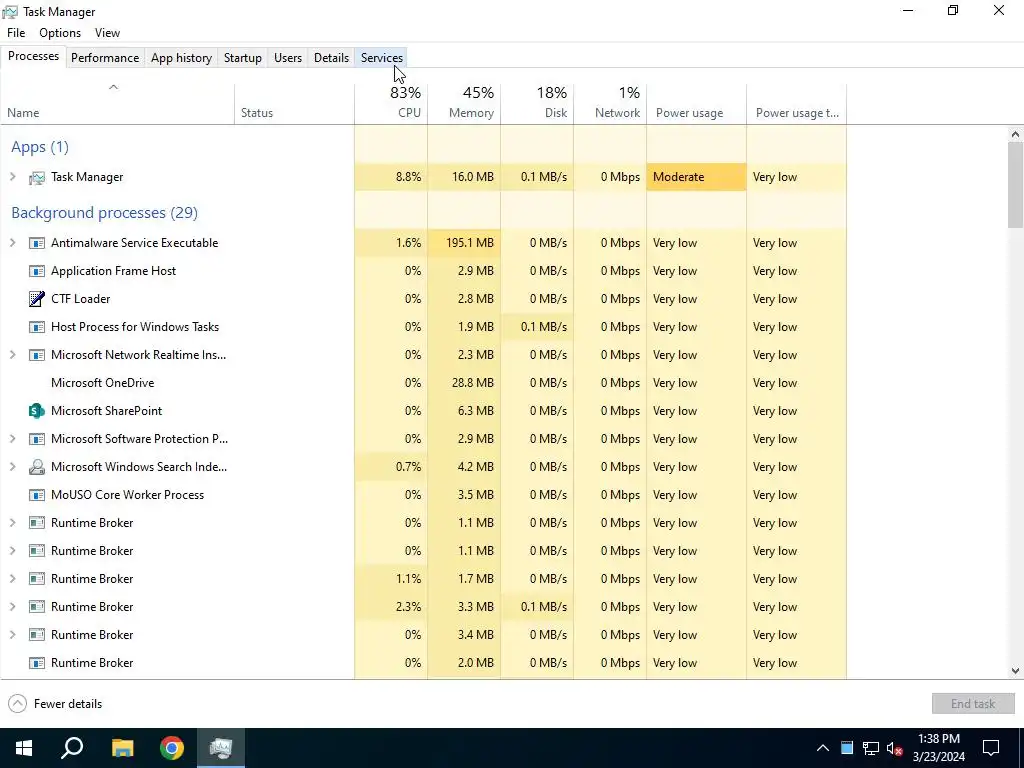Sort by the Power usage column header
The width and height of the screenshot is (1024, 768).
pyautogui.click(x=697, y=104)
